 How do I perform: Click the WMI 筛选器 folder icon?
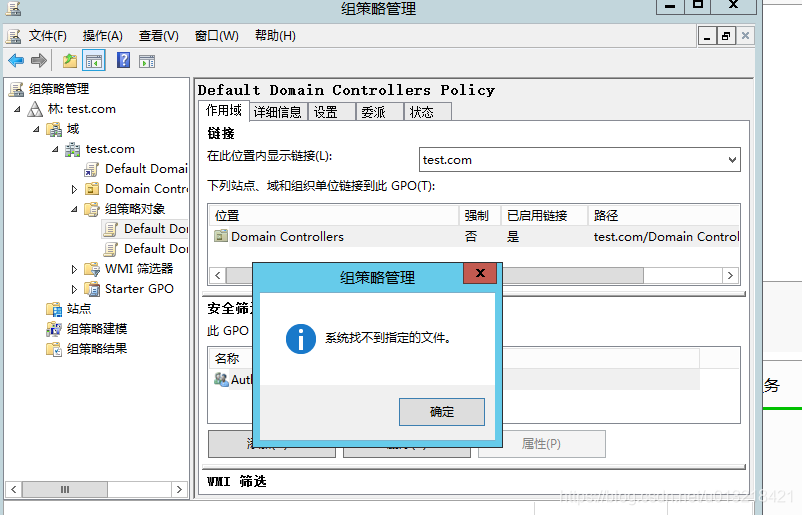(x=92, y=269)
